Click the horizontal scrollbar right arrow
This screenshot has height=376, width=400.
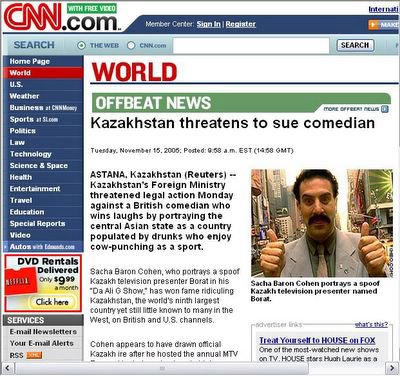point(391,368)
